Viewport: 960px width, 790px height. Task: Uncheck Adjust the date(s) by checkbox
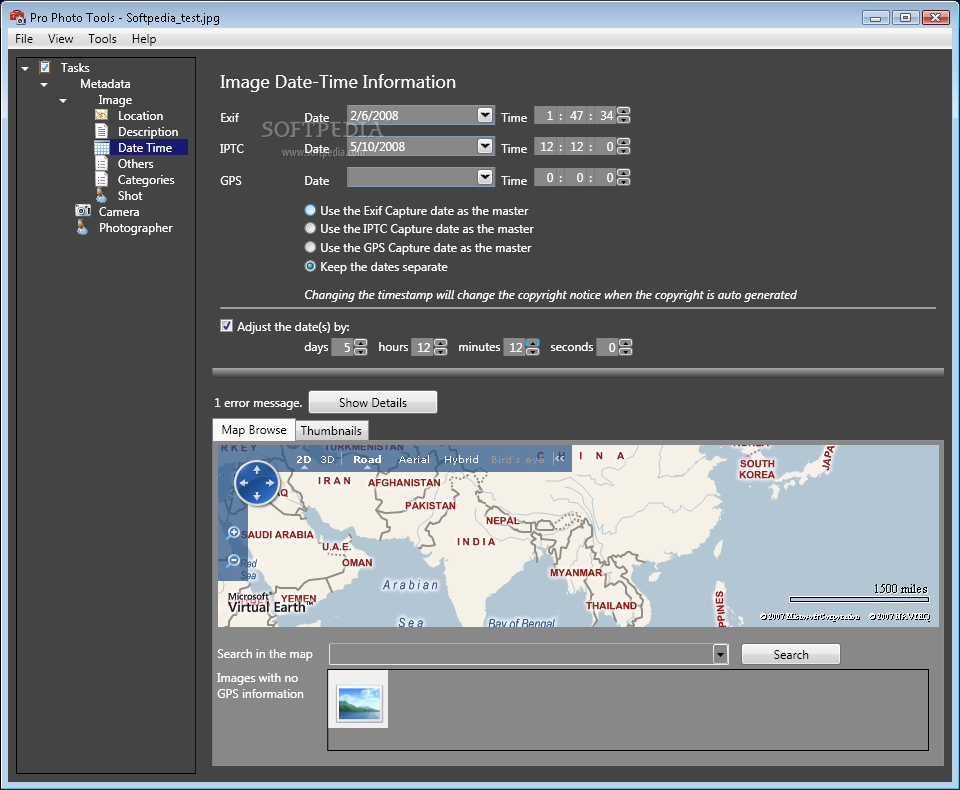coord(226,326)
